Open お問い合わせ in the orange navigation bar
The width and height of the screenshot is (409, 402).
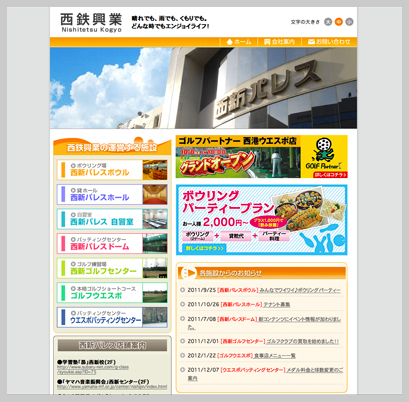329,42
